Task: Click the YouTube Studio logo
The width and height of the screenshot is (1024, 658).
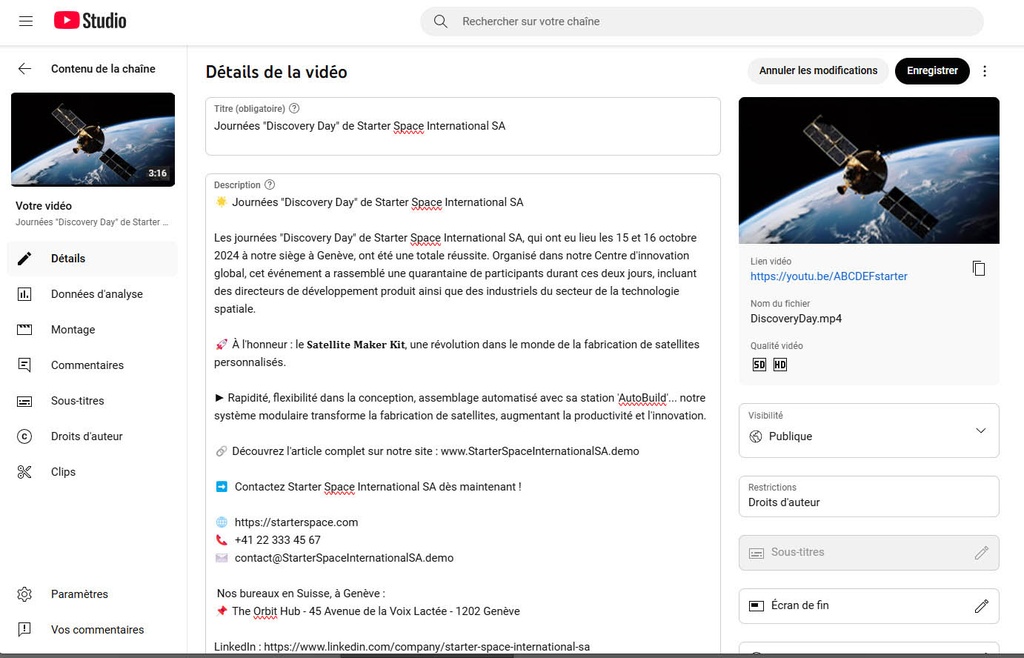Action: 90,21
